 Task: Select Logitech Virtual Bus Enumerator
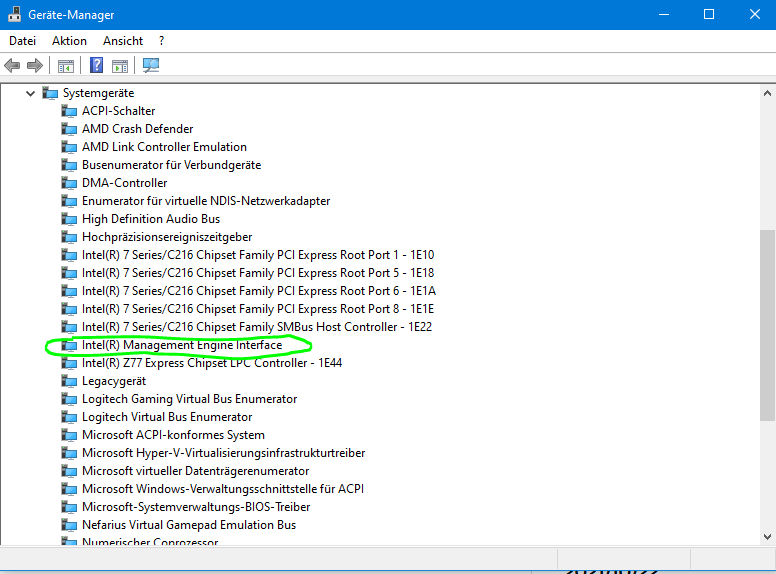pos(167,417)
